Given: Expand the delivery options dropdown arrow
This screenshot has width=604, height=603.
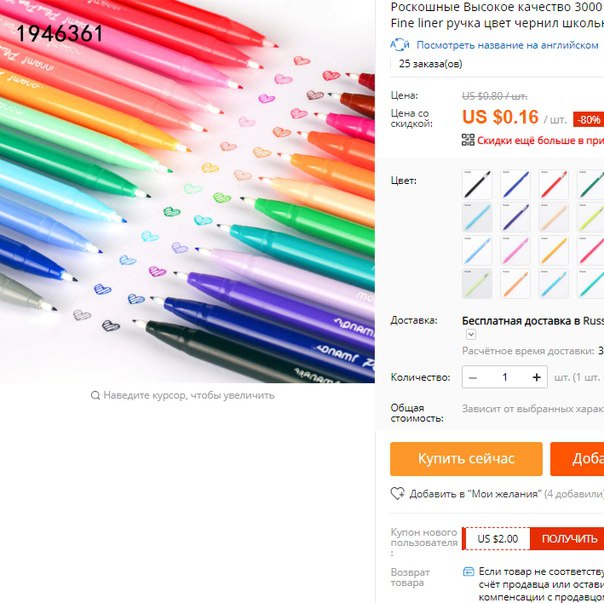Looking at the screenshot, I should click(471, 334).
